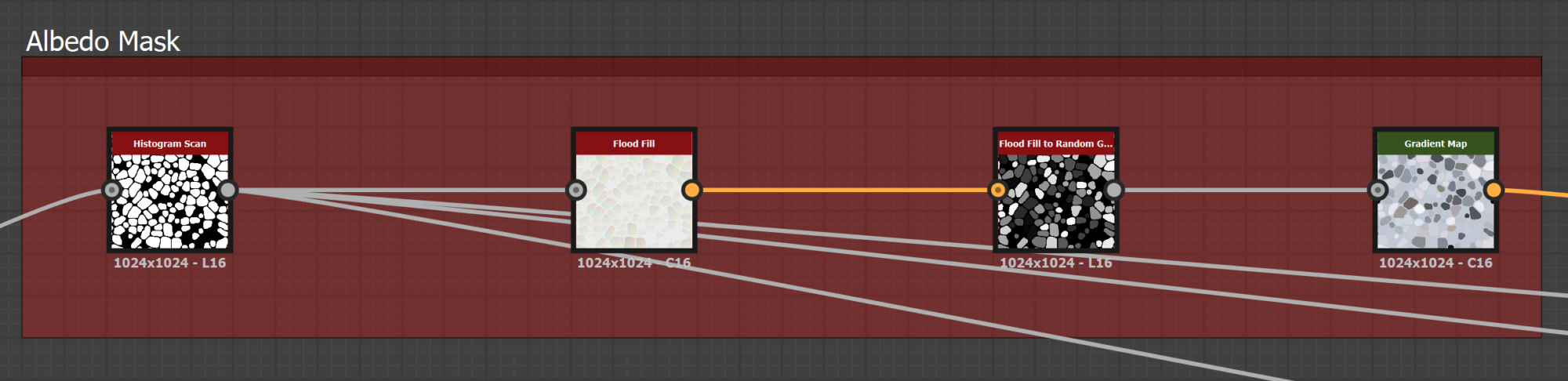Click the Gradient Map node input connector
The width and height of the screenshot is (1568, 381).
pyautogui.click(x=1377, y=190)
